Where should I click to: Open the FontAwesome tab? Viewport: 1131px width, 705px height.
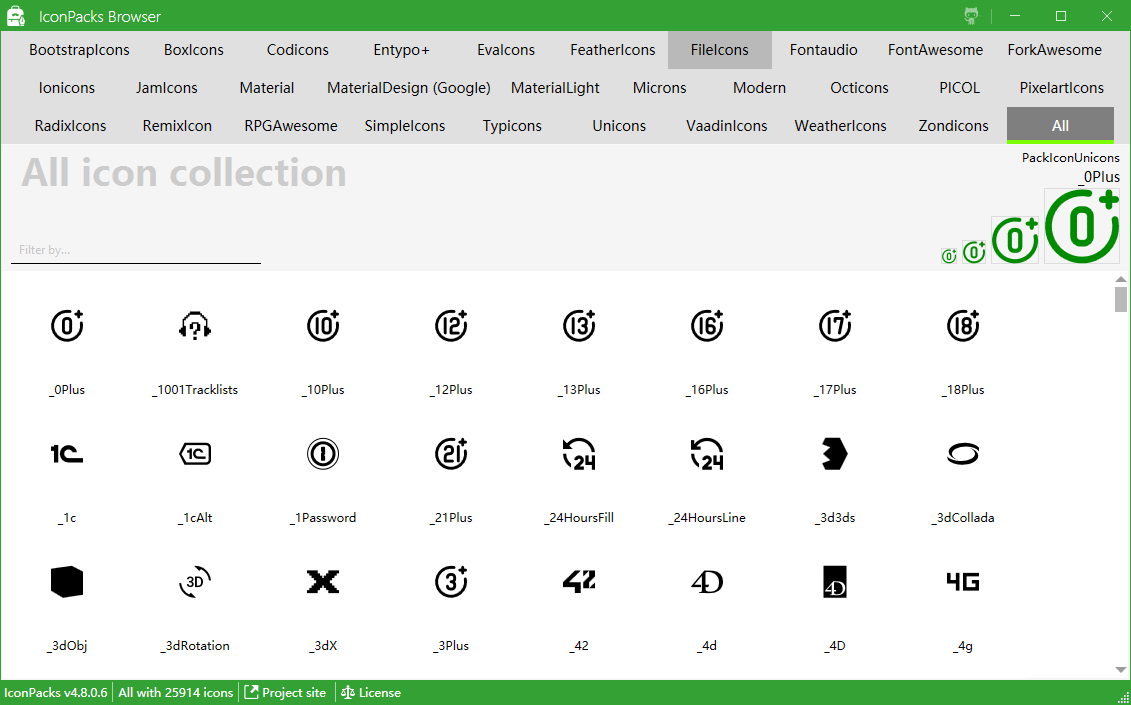tap(936, 50)
